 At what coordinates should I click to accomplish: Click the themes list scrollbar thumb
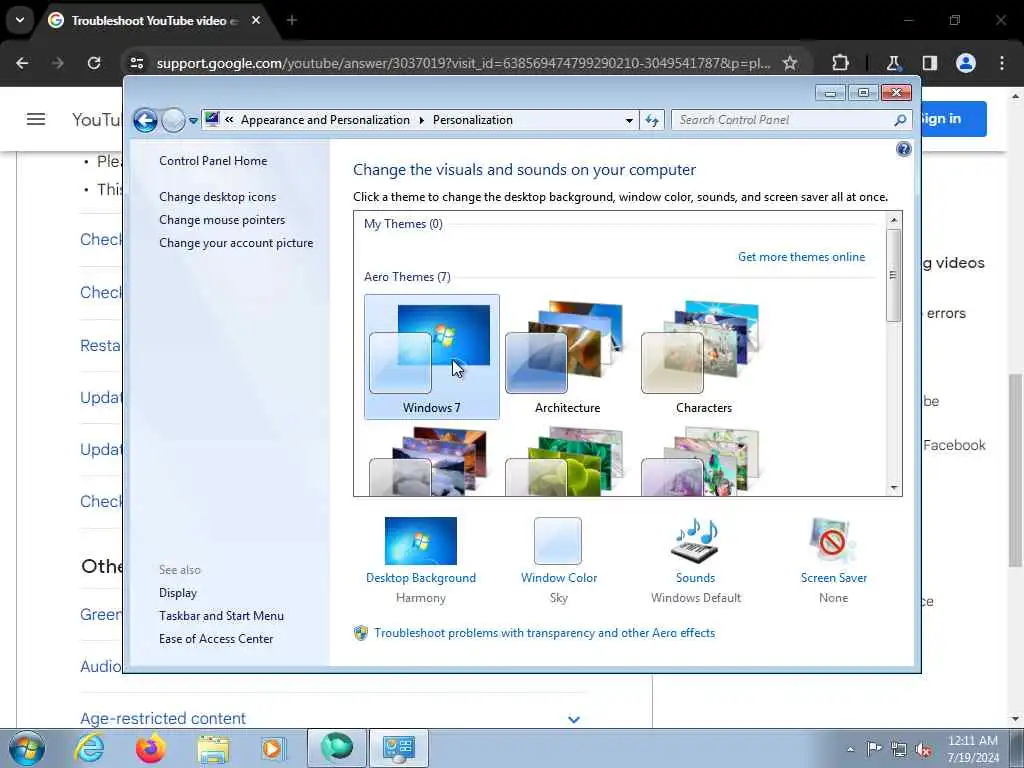pyautogui.click(x=893, y=275)
